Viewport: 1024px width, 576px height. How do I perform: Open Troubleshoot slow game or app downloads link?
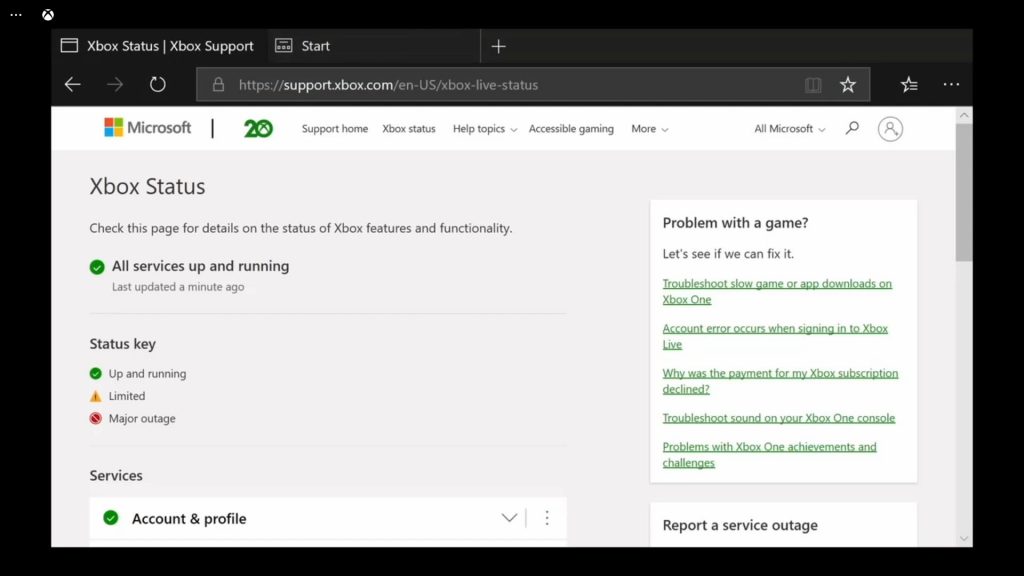tap(777, 291)
